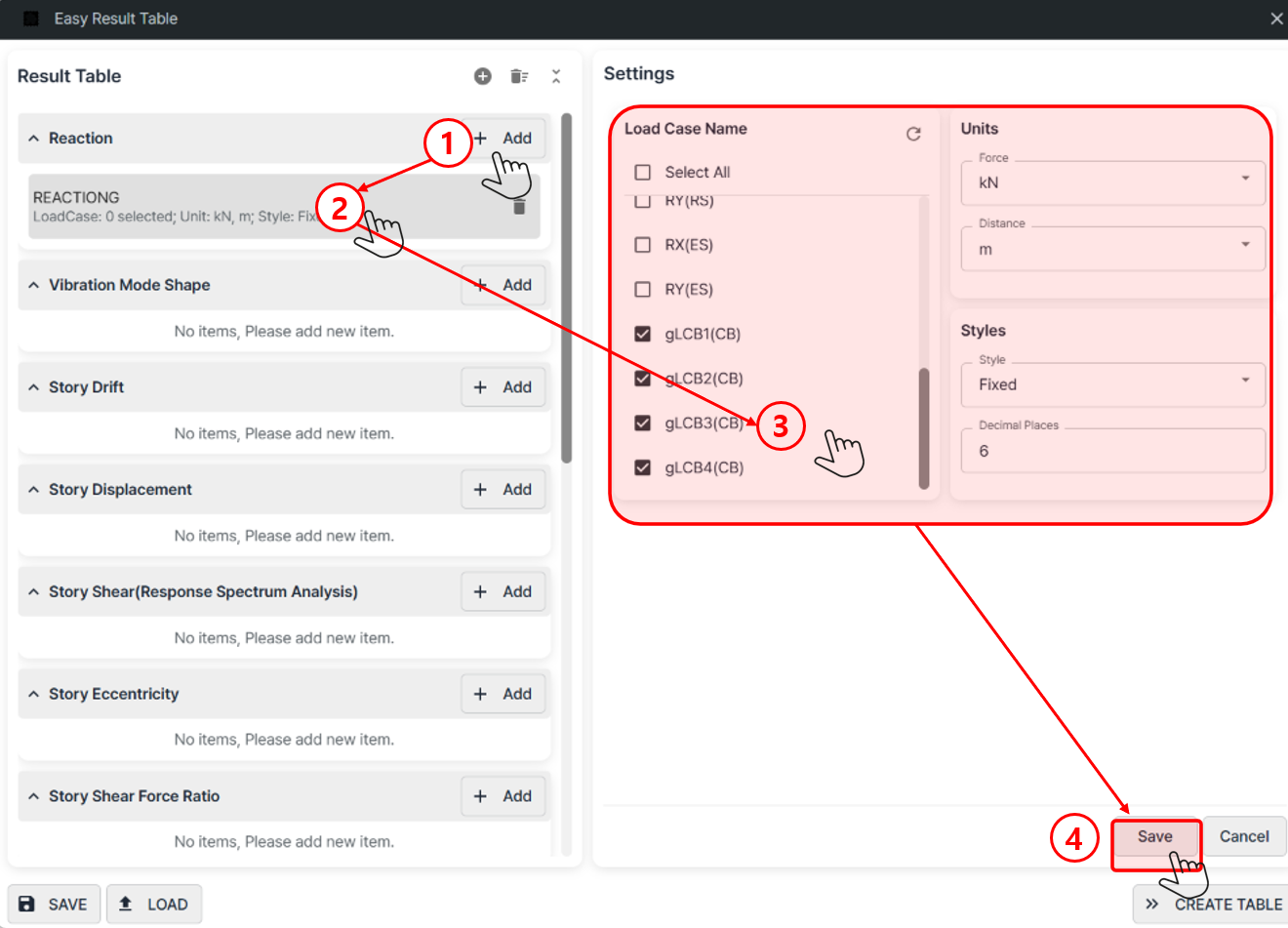Click the LOAD upload button
Image resolution: width=1288 pixels, height=928 pixels.
click(x=154, y=905)
